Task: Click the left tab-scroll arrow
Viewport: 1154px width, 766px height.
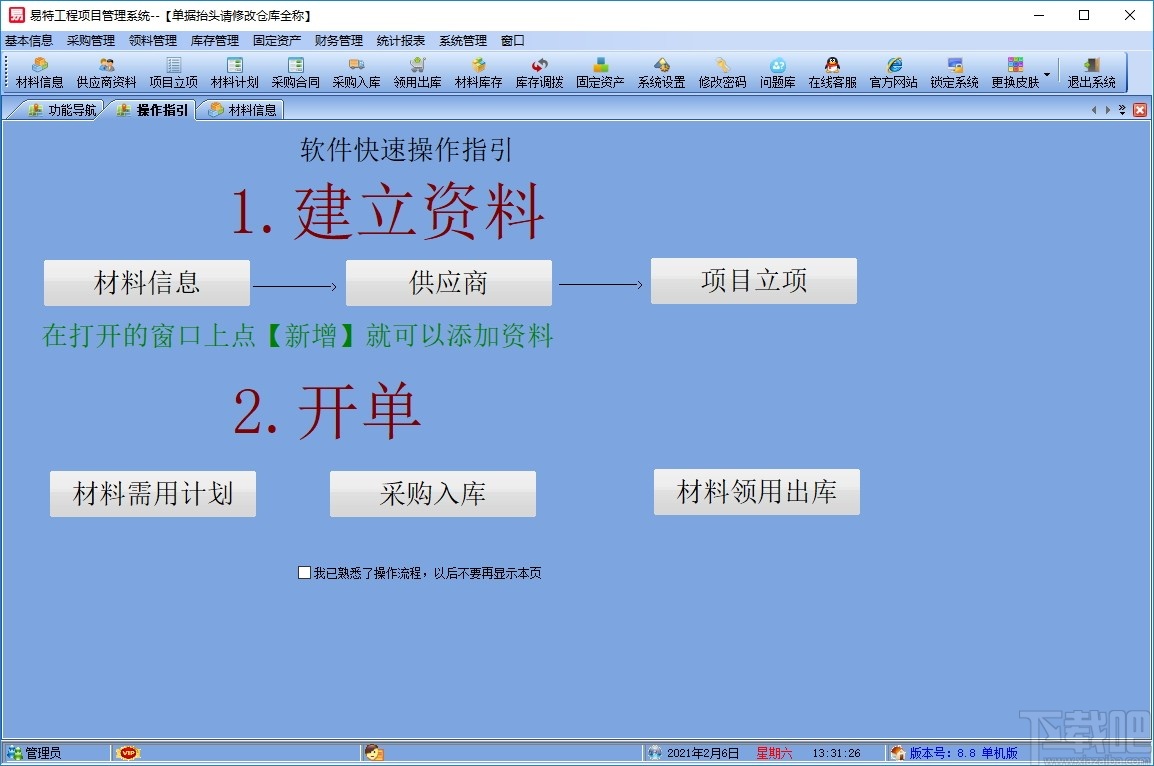Action: (1095, 110)
